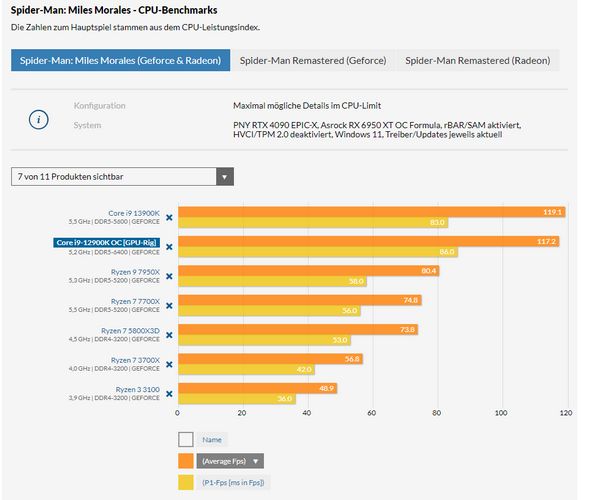Remove Core i9 13900K from chart
The width and height of the screenshot is (589, 500).
point(169,218)
